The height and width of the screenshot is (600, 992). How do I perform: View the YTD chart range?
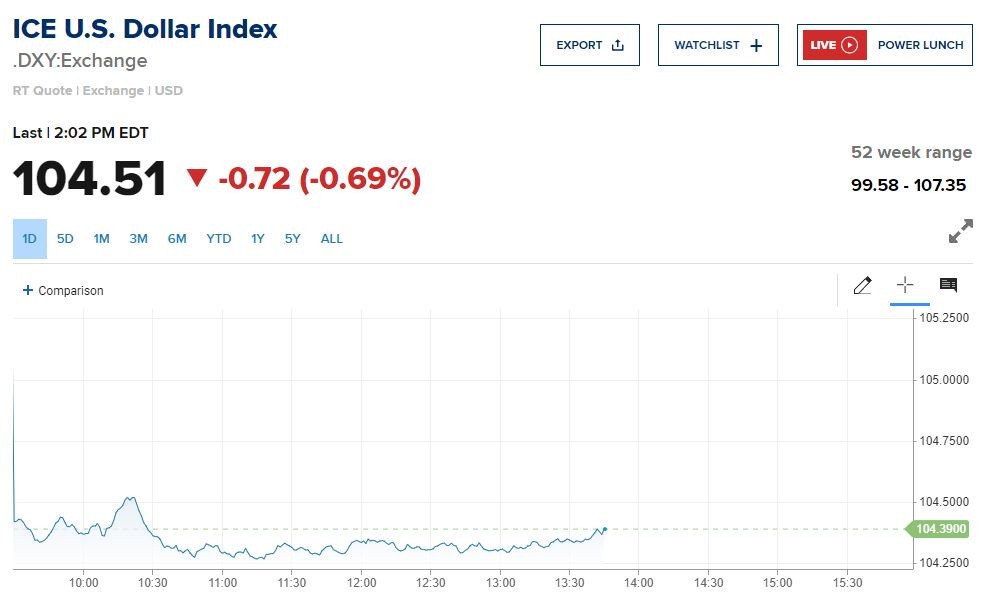(218, 239)
